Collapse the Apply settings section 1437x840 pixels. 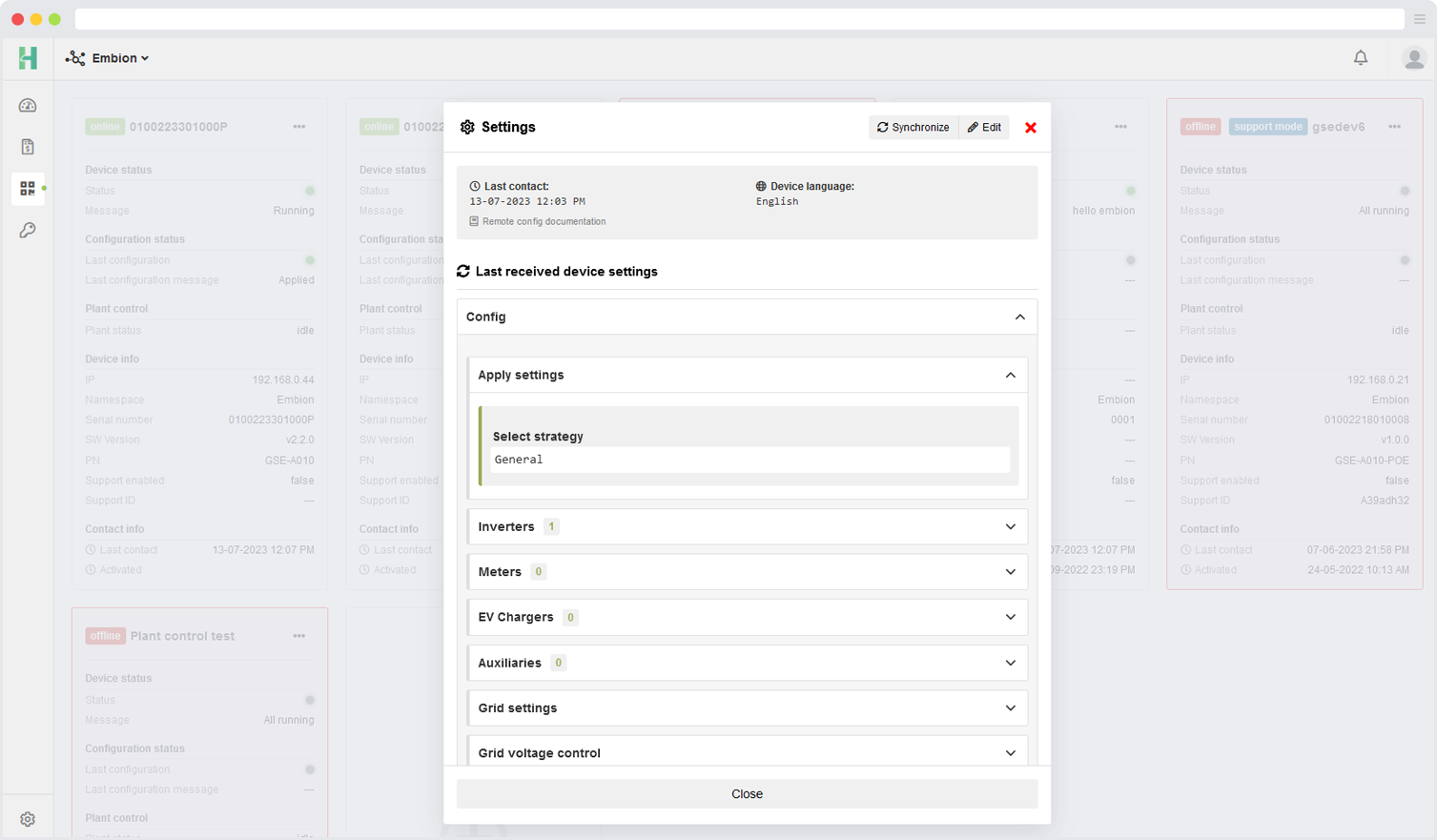point(1010,375)
